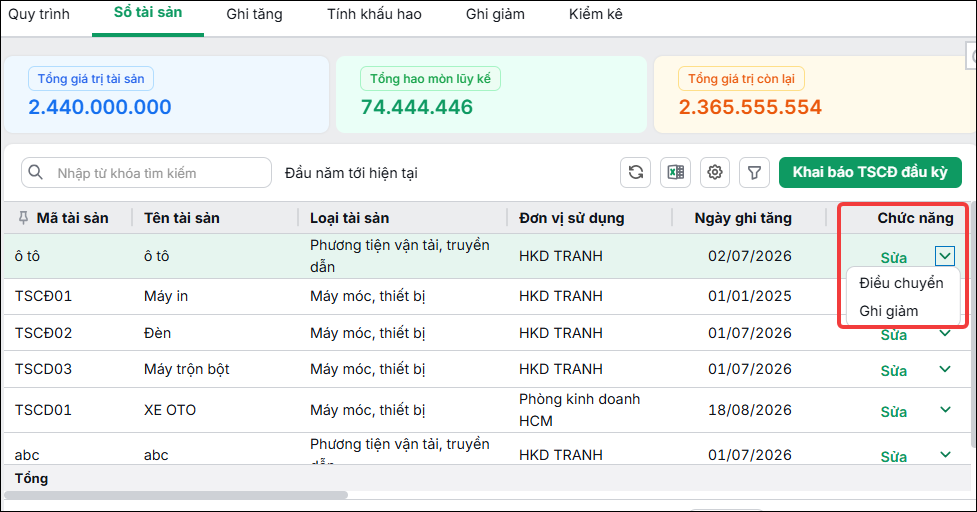Select Ghi giảm in the row dropdown menu

tap(889, 311)
